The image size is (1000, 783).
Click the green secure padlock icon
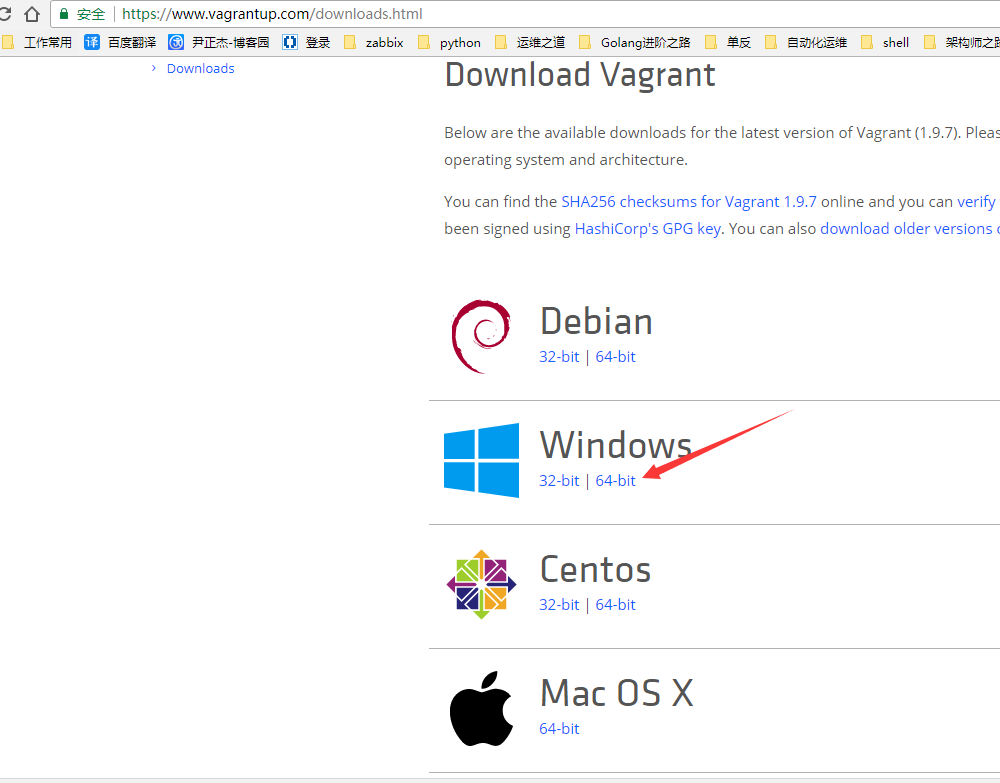coord(64,13)
